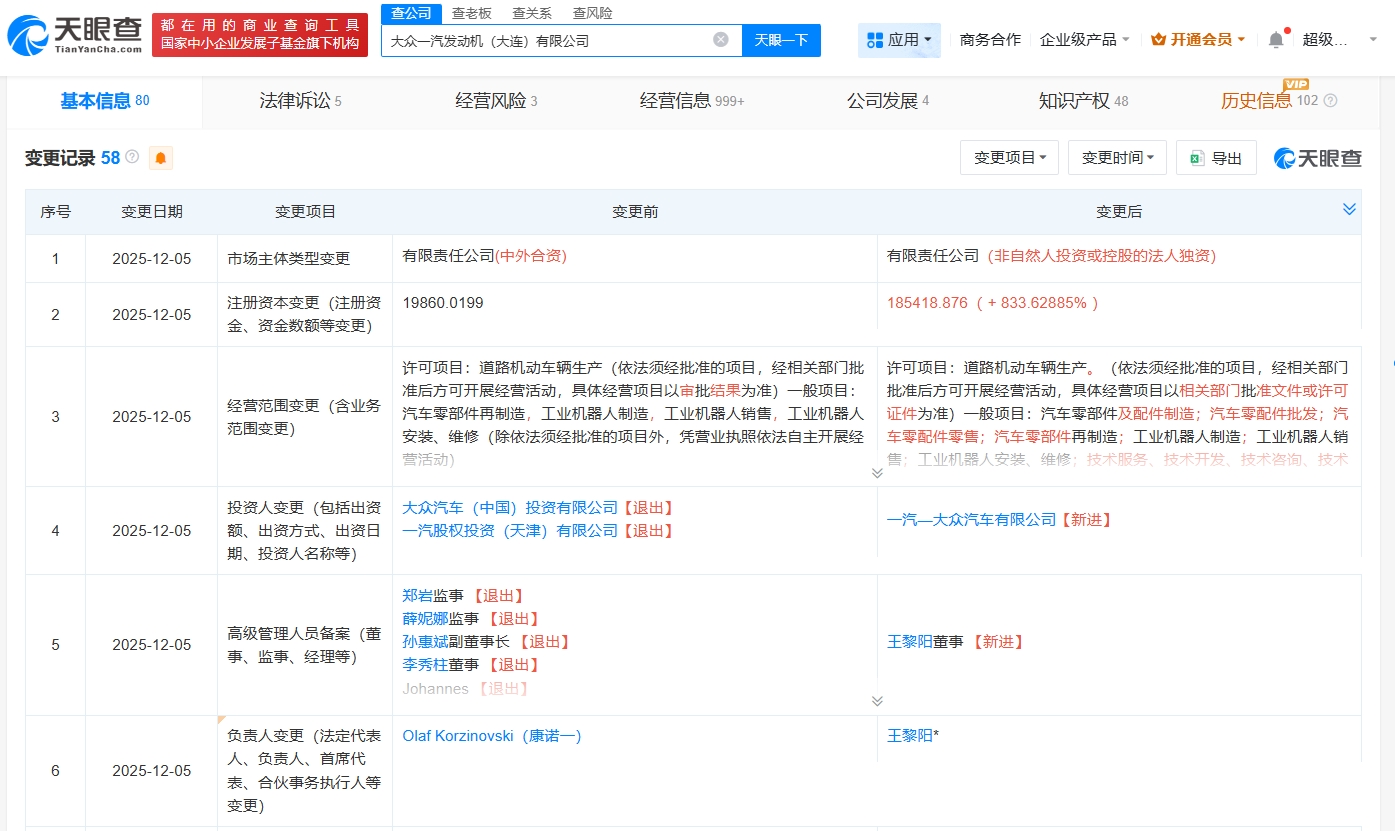Expand the 开通会员 membership menu
1395x831 pixels.
tap(1198, 40)
